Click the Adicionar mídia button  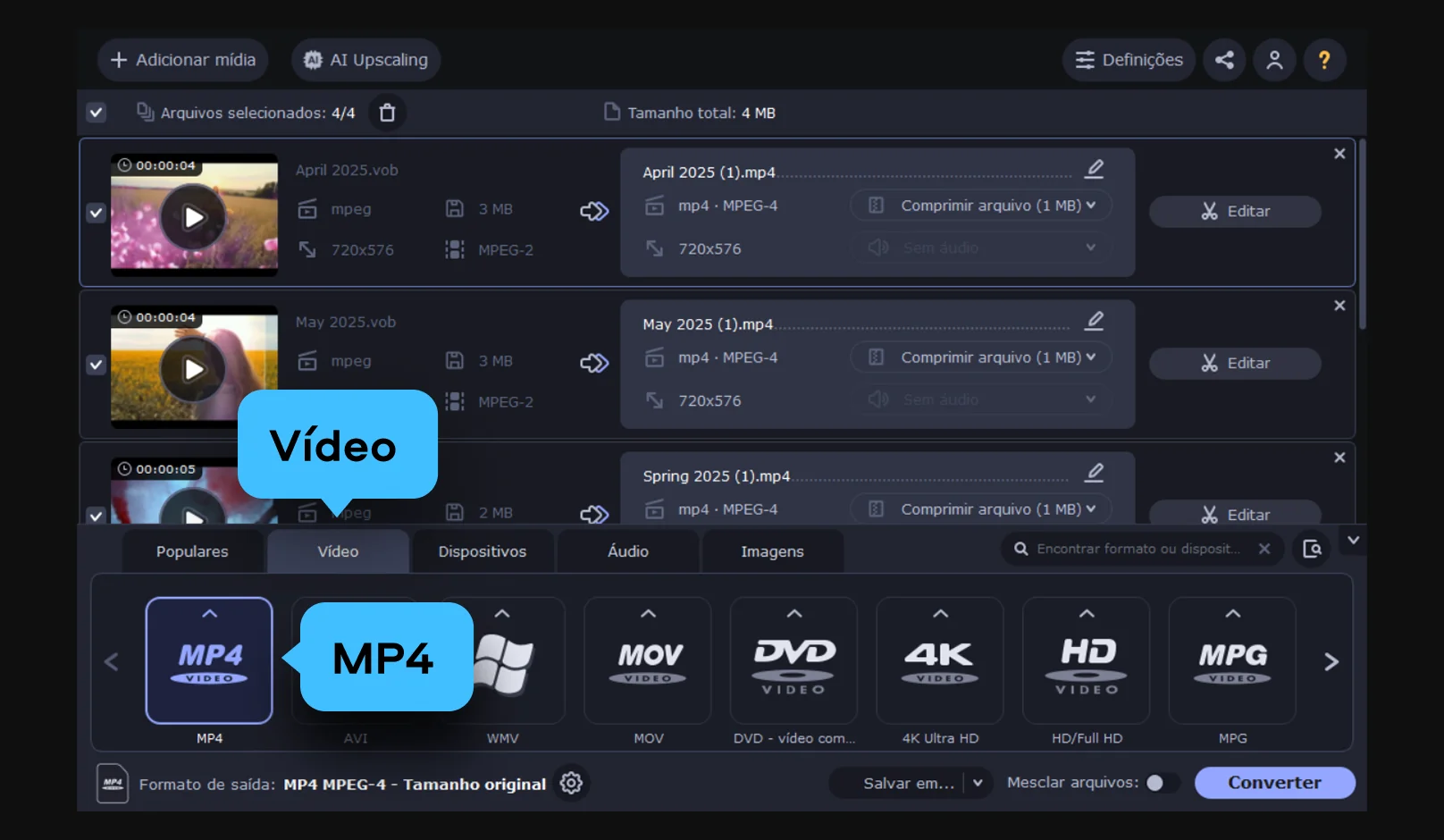(x=183, y=60)
